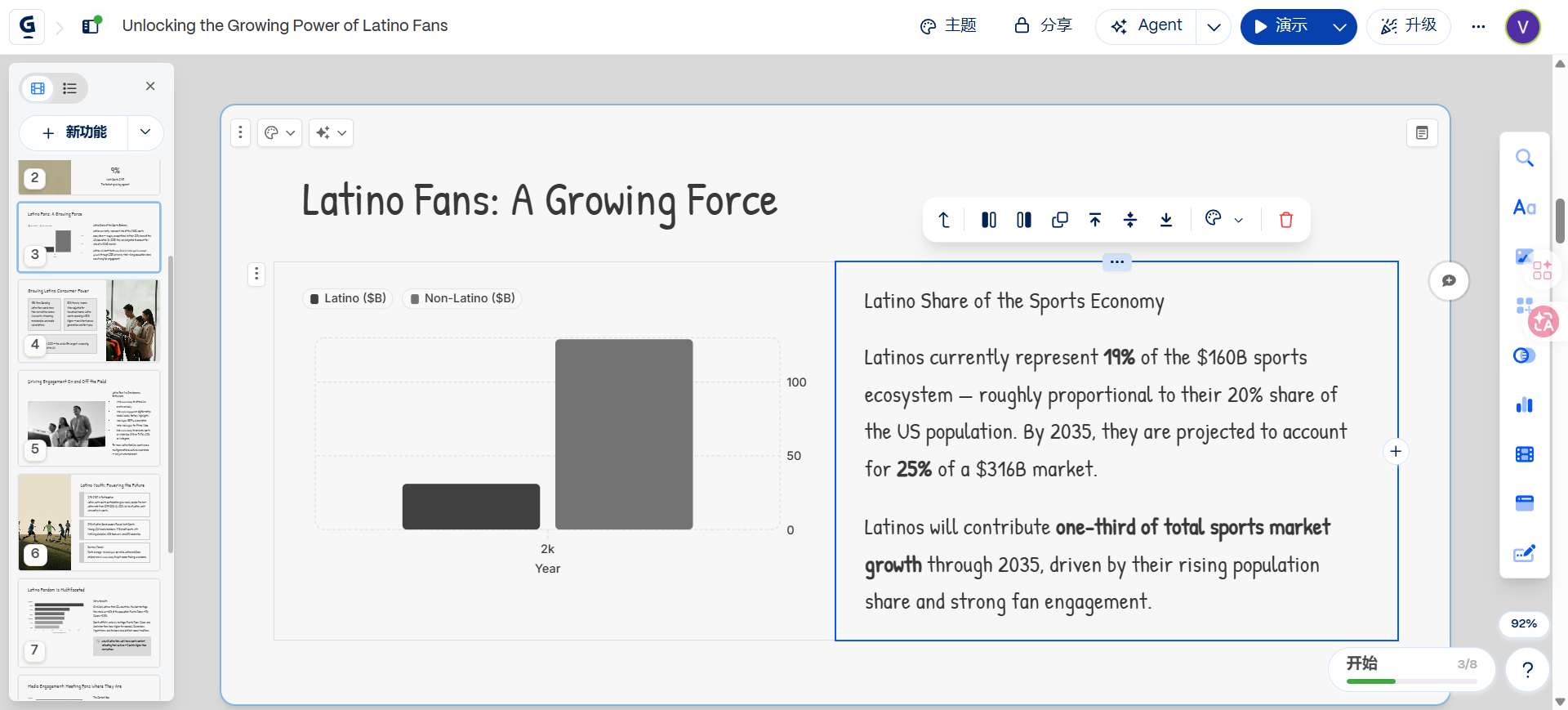Expand the 新功能 dropdown arrow
The height and width of the screenshot is (710, 1568).
145,132
